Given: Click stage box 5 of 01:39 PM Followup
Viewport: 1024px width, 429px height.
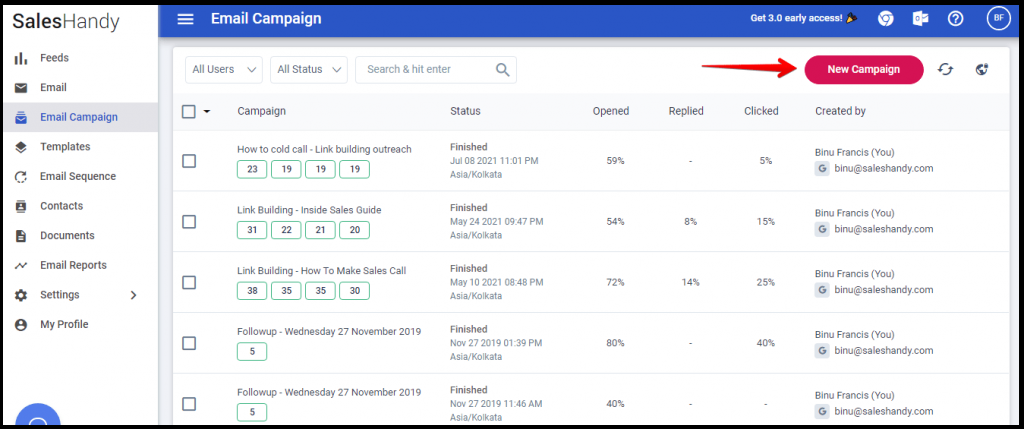Looking at the screenshot, I should point(252,351).
